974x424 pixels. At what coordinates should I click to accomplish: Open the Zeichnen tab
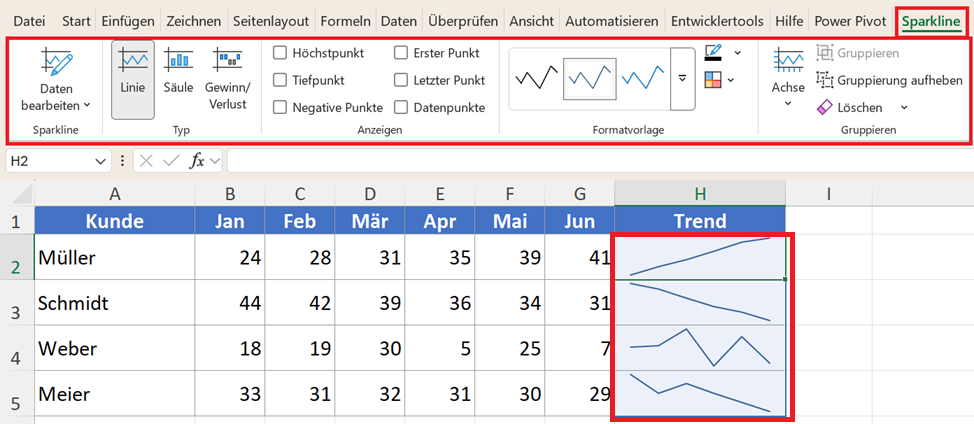click(194, 21)
